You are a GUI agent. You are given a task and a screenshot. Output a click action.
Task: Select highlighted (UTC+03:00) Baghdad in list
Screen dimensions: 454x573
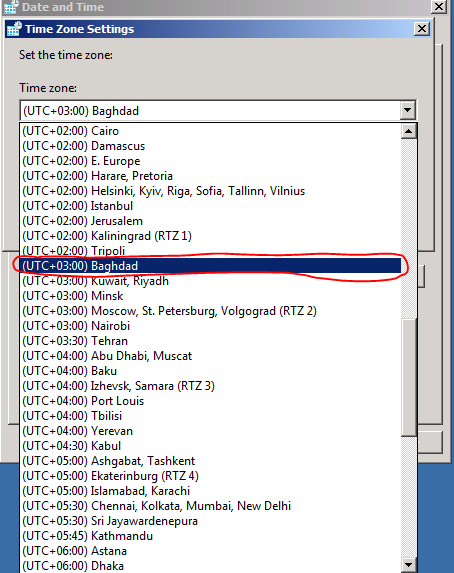coord(211,266)
